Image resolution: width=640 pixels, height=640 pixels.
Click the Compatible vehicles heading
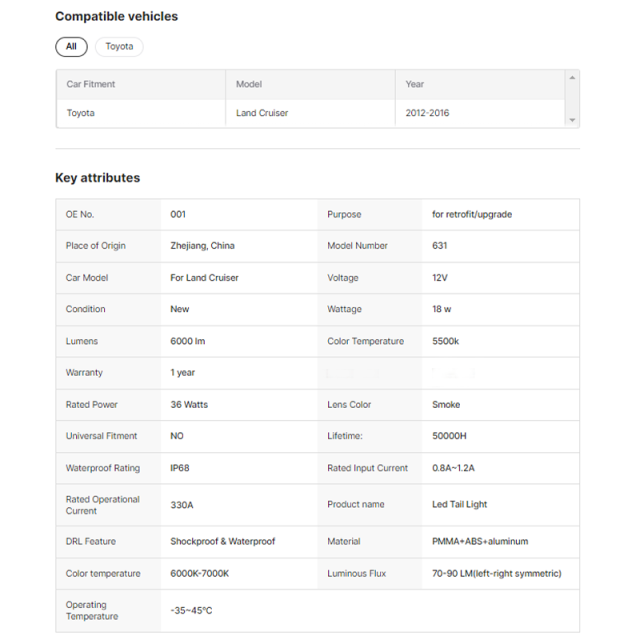(x=116, y=16)
